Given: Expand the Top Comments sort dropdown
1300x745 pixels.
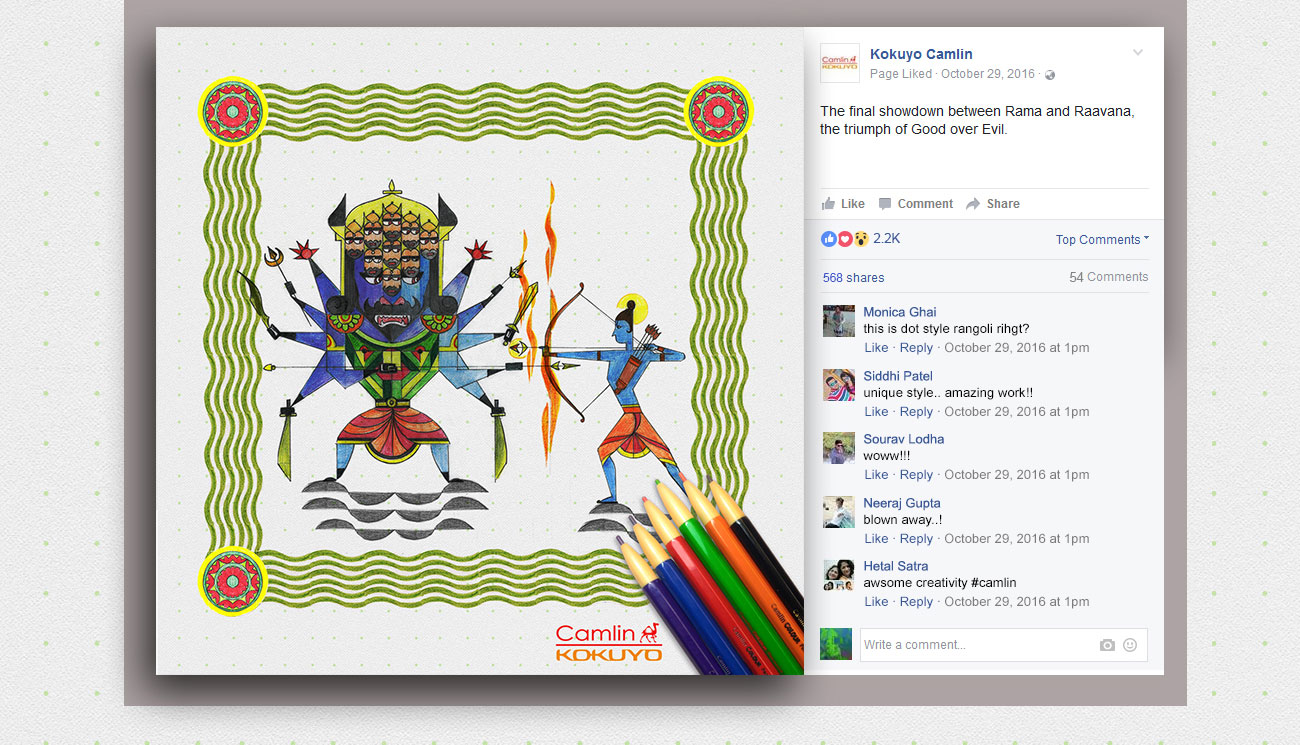Looking at the screenshot, I should click(1102, 240).
